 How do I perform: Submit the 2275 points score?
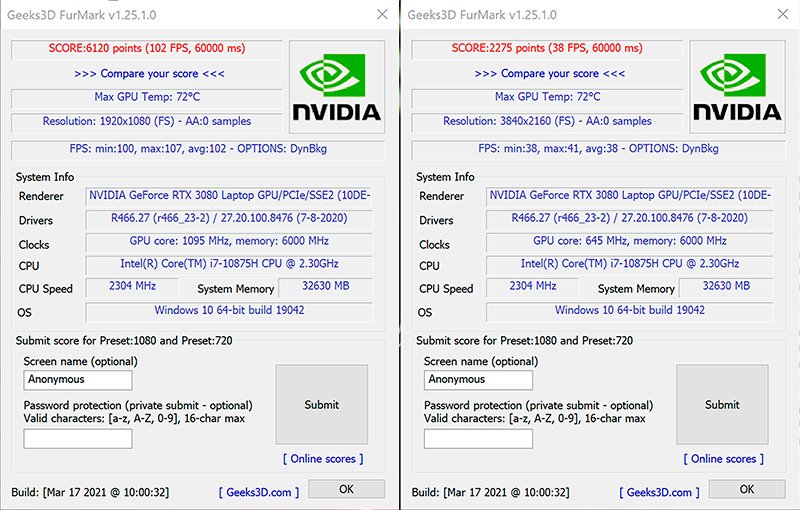point(722,404)
